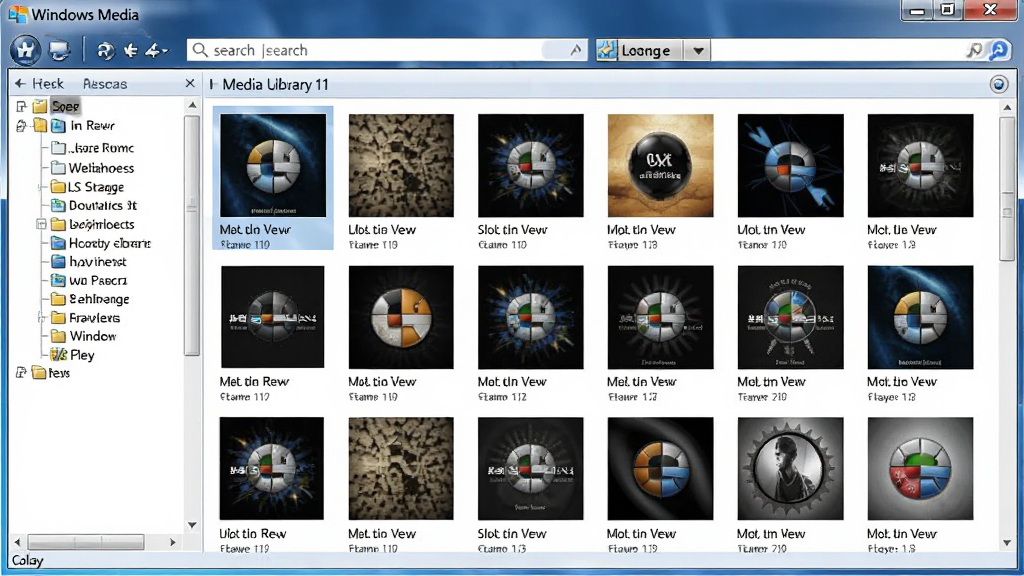Image resolution: width=1024 pixels, height=576 pixels.
Task: Expand the LS Stagge folder node
Action: point(41,187)
